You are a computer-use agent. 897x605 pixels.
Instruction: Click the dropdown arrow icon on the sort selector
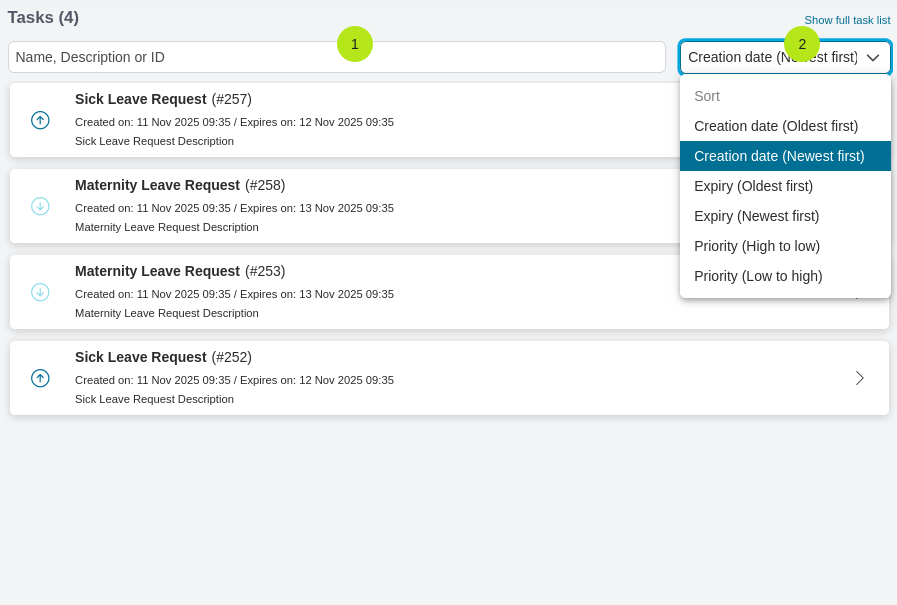click(872, 57)
